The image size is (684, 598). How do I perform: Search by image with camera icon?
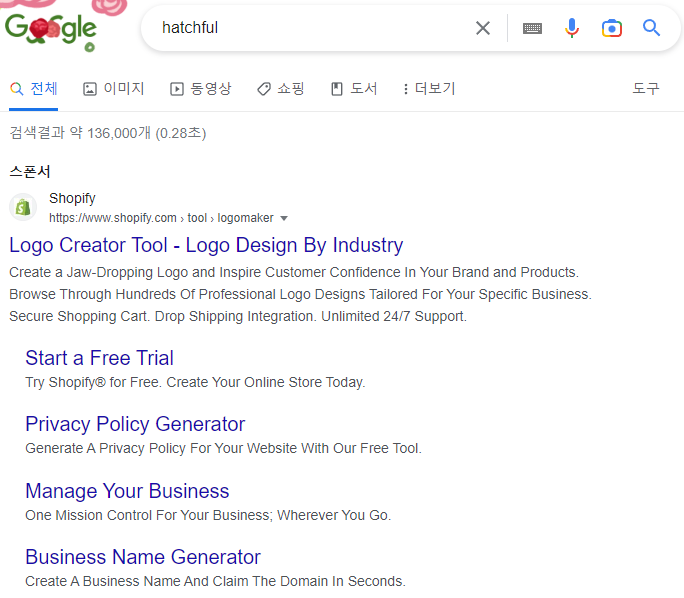[612, 29]
